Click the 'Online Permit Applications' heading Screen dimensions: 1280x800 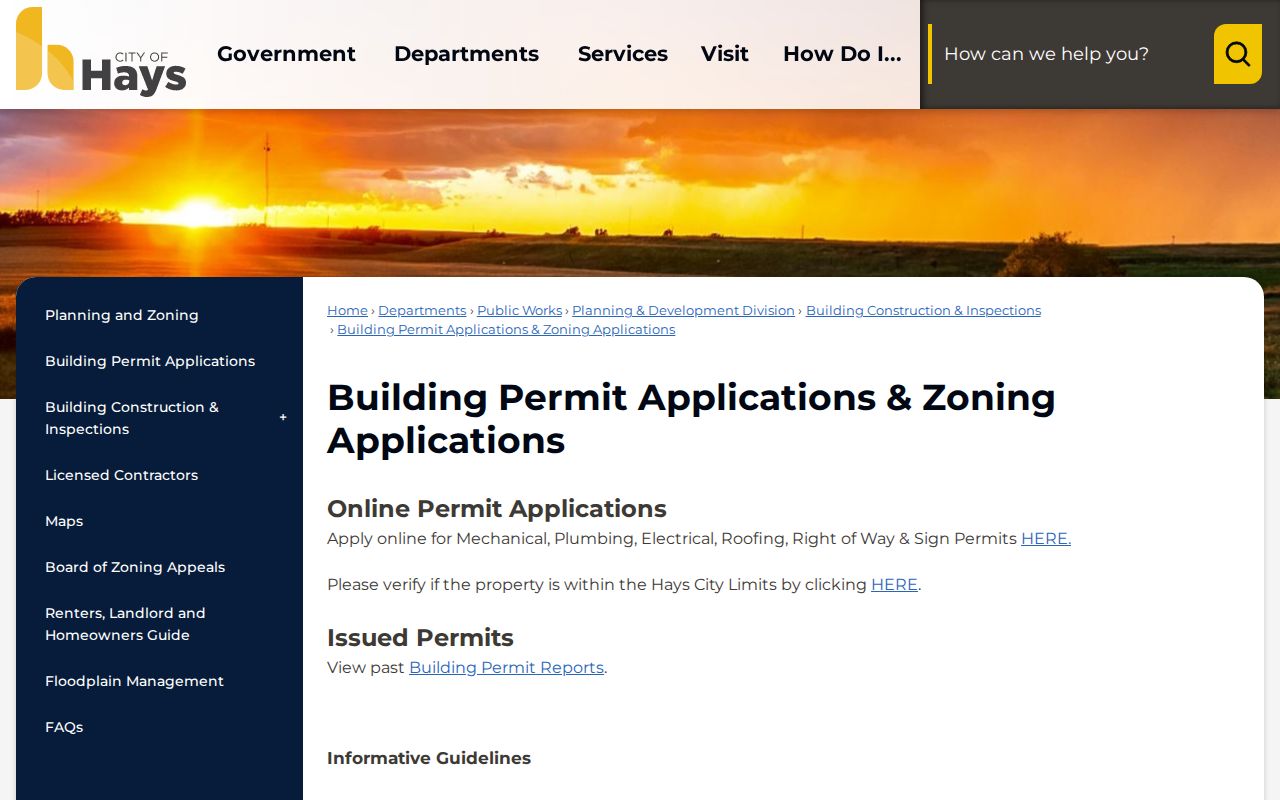(497, 509)
